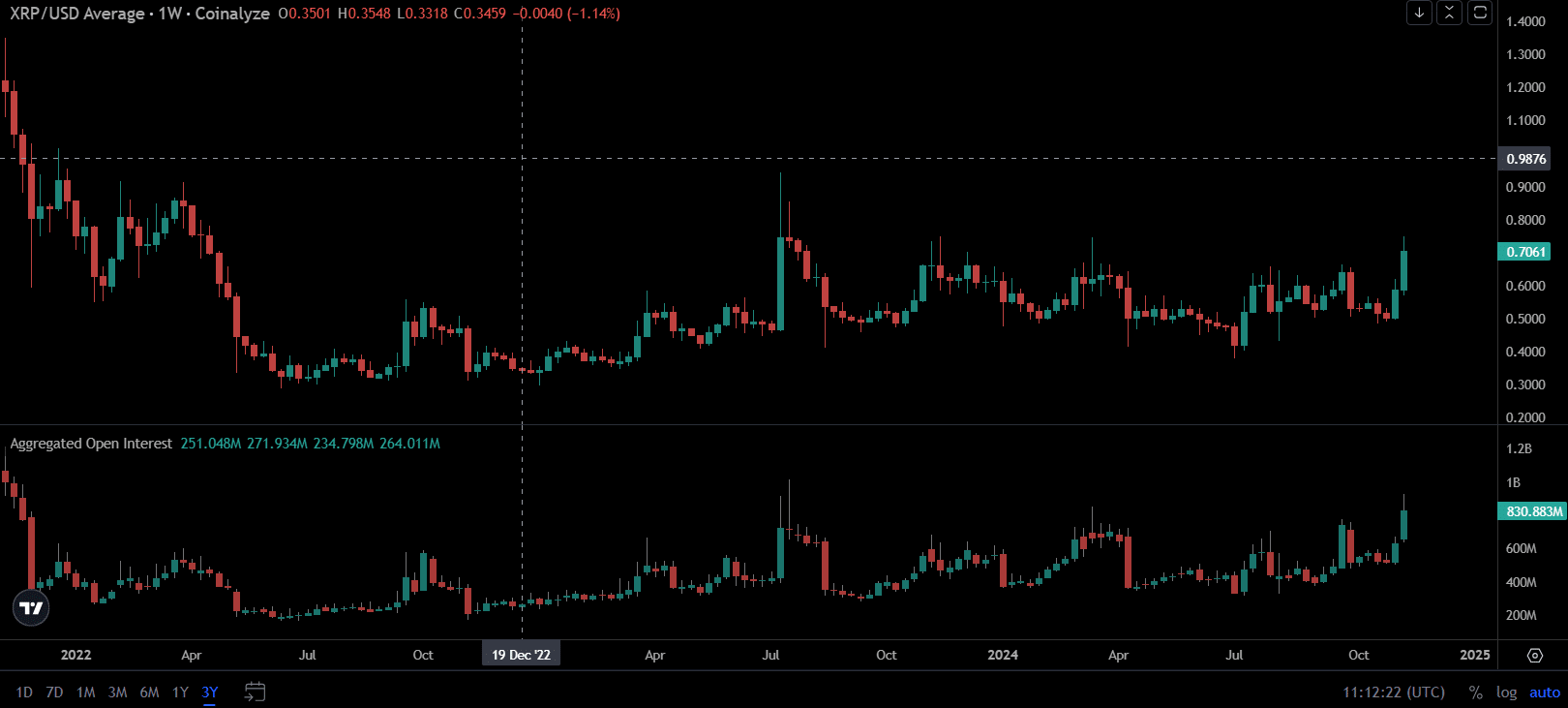Click the 200M open interest axis label
Viewport: 1568px width, 708px height.
coord(1522,615)
